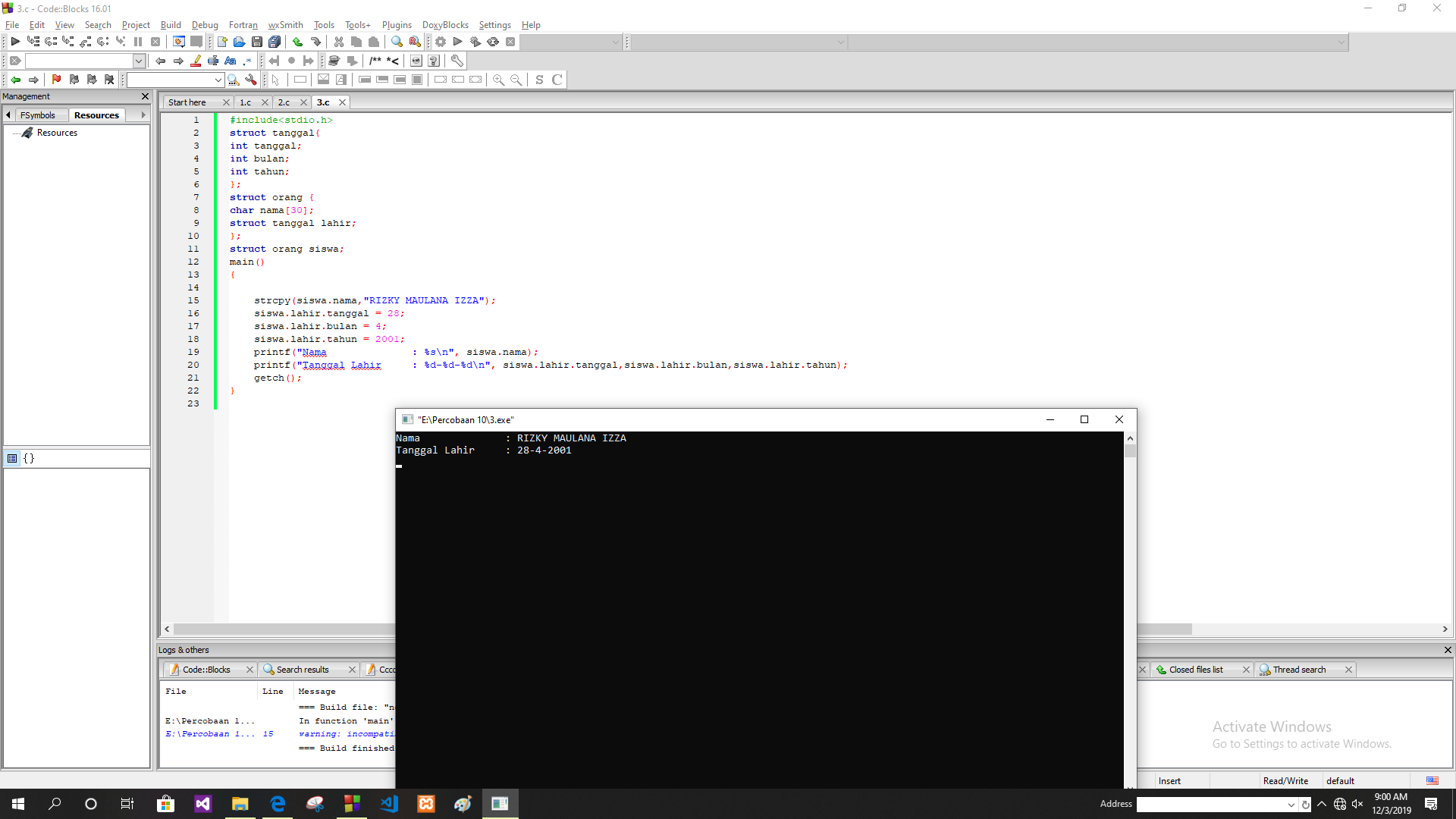Close the 1.c editor tab

(x=265, y=102)
